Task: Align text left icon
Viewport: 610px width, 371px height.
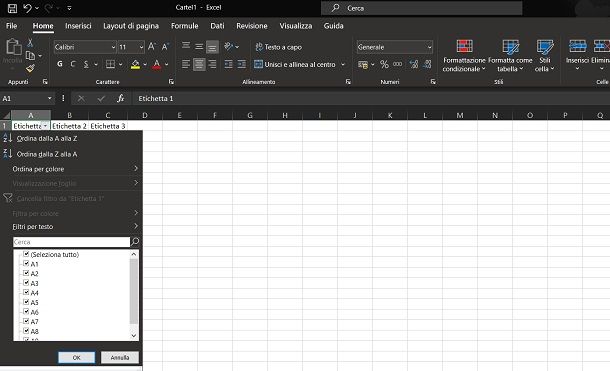Action: pos(186,64)
